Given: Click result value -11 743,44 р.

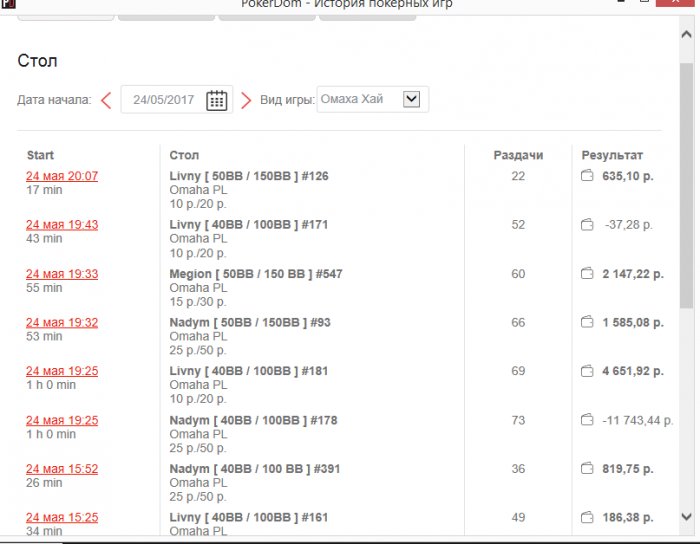Looking at the screenshot, I should pos(638,420).
